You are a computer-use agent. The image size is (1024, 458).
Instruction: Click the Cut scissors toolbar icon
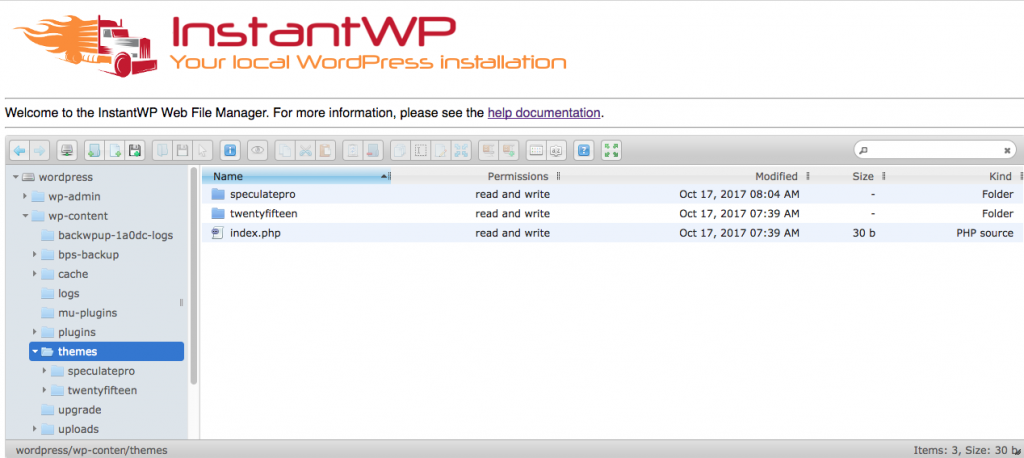click(x=306, y=150)
